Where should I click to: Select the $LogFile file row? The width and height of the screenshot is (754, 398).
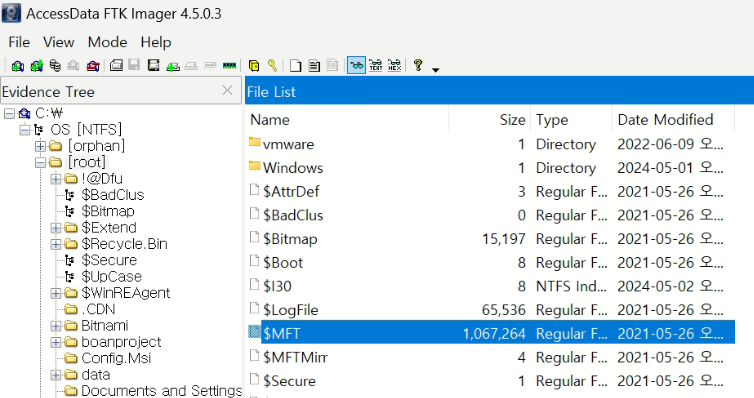click(490, 310)
